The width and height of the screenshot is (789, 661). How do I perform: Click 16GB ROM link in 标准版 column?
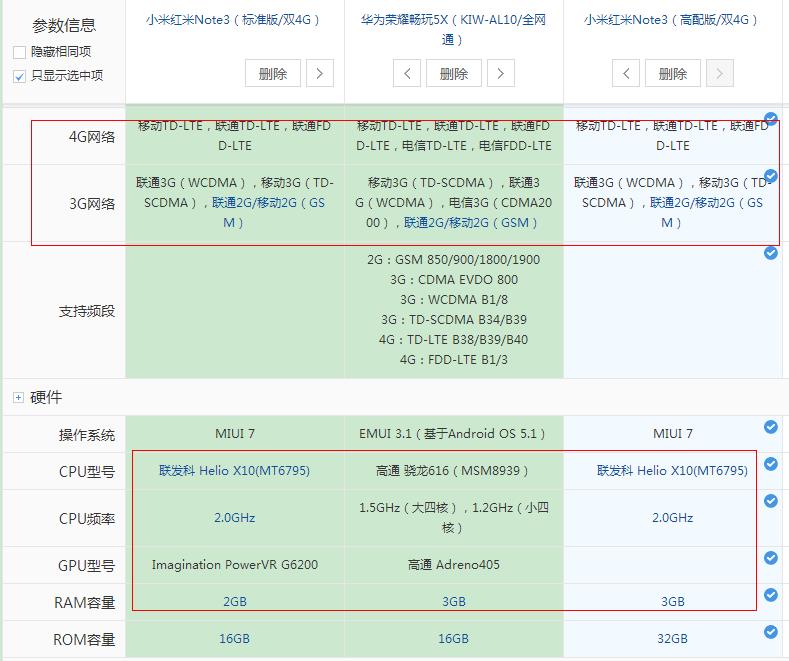click(x=234, y=639)
